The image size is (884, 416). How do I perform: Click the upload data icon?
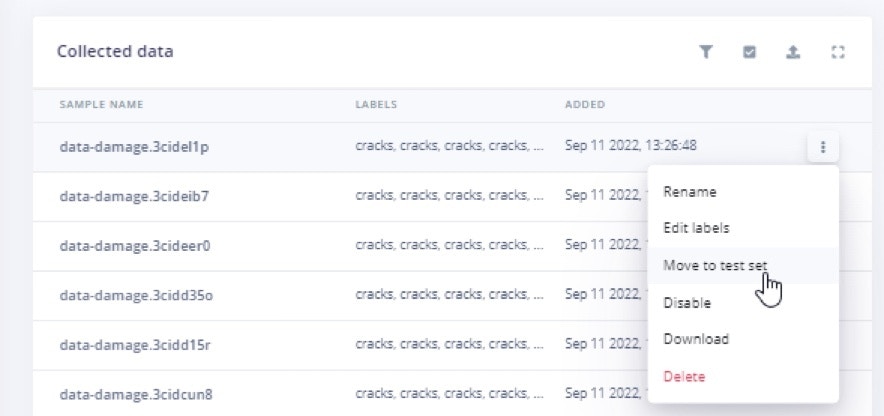(x=793, y=52)
